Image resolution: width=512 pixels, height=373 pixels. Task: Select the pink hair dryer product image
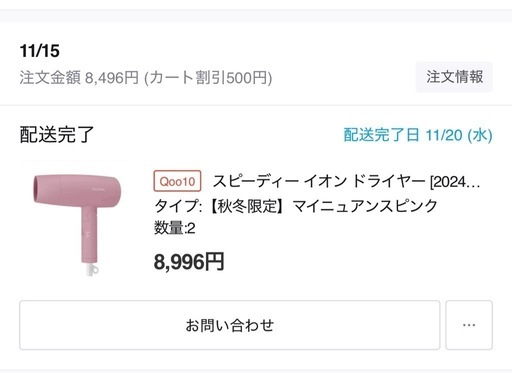click(x=76, y=220)
